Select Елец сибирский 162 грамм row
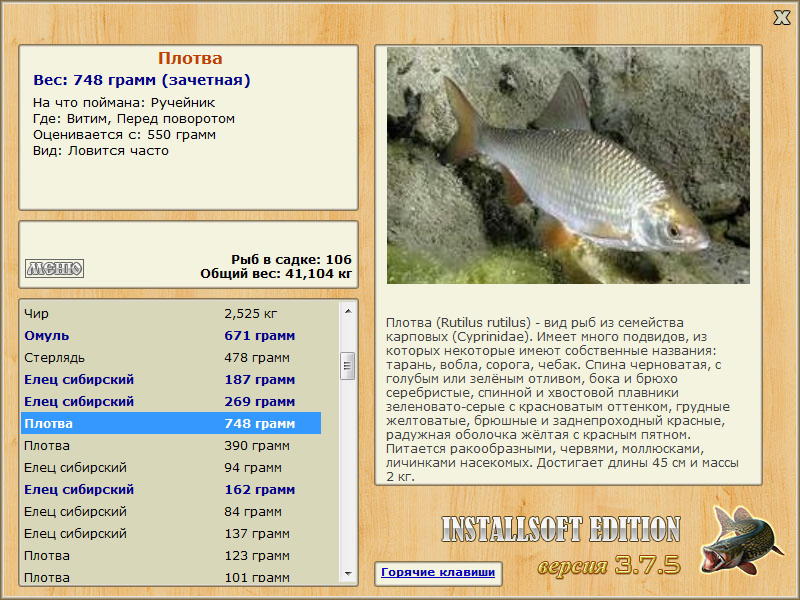The image size is (800, 600). [x=171, y=489]
